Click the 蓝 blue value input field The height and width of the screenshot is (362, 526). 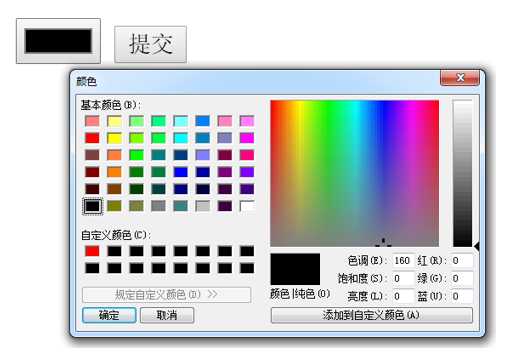tap(462, 296)
